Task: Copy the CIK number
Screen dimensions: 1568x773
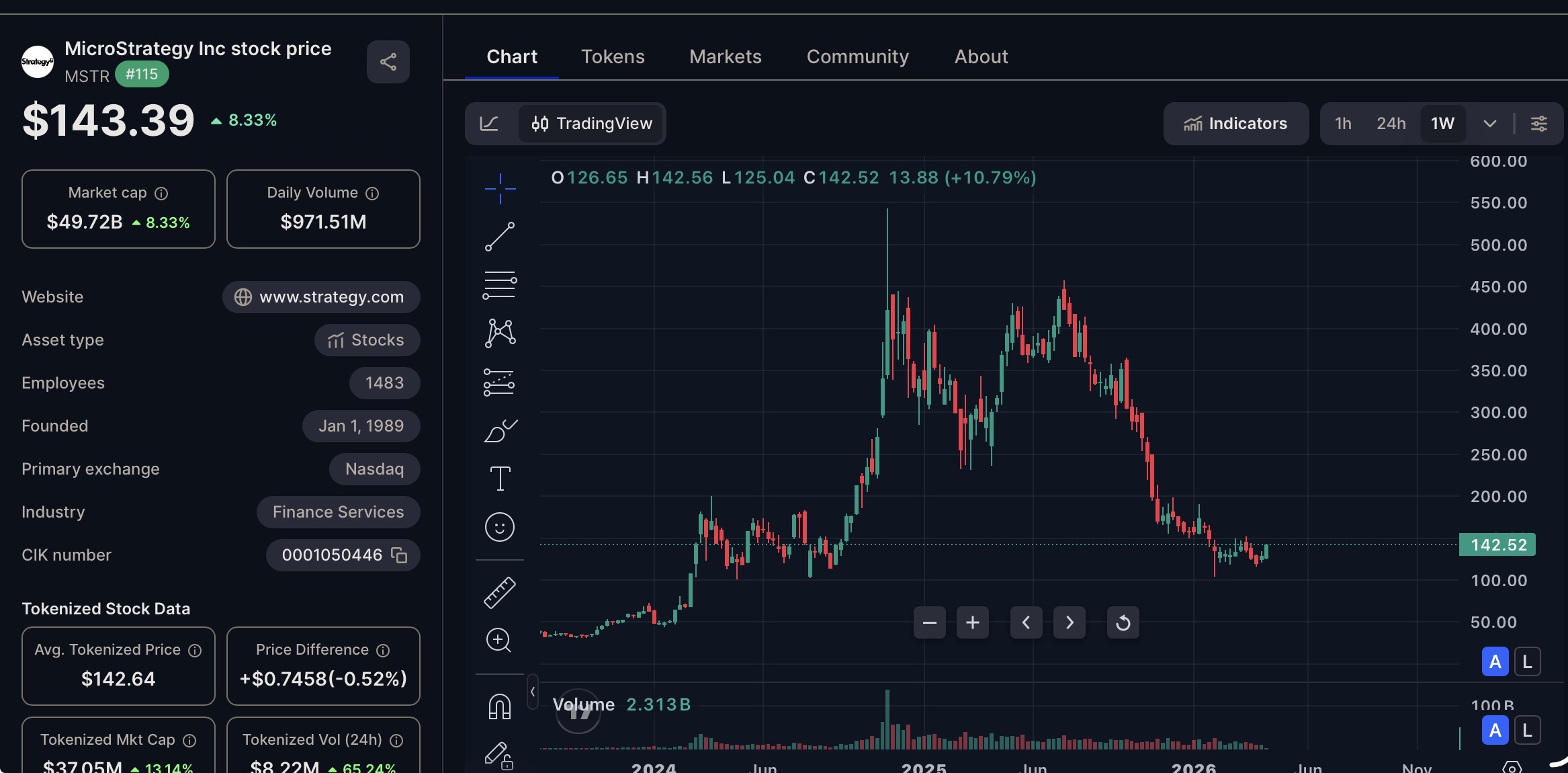Action: [400, 555]
